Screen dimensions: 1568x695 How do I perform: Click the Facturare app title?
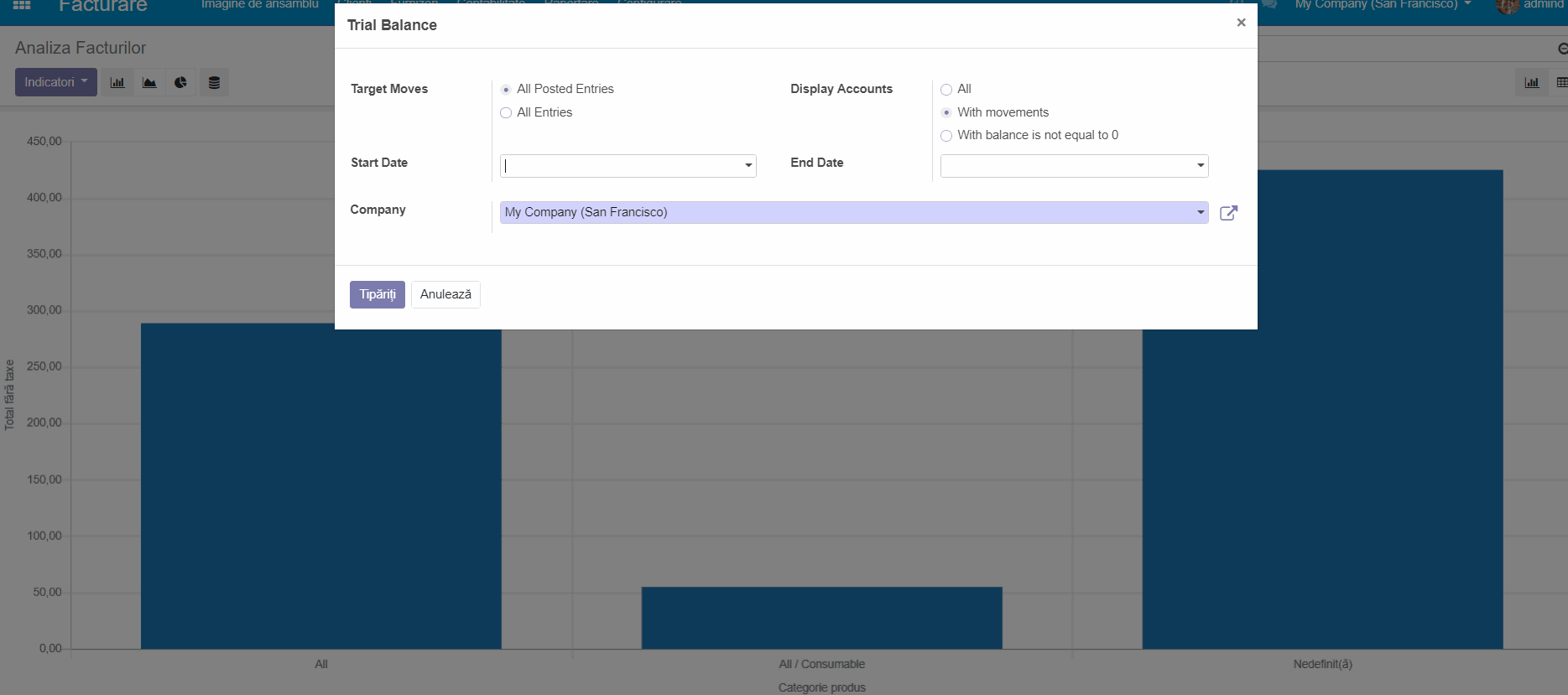click(103, 6)
